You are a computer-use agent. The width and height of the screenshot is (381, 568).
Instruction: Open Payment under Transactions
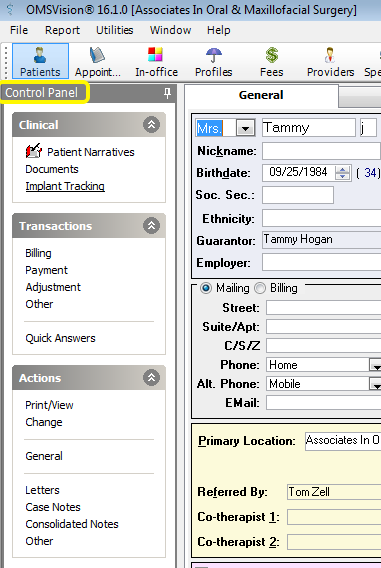tap(46, 270)
